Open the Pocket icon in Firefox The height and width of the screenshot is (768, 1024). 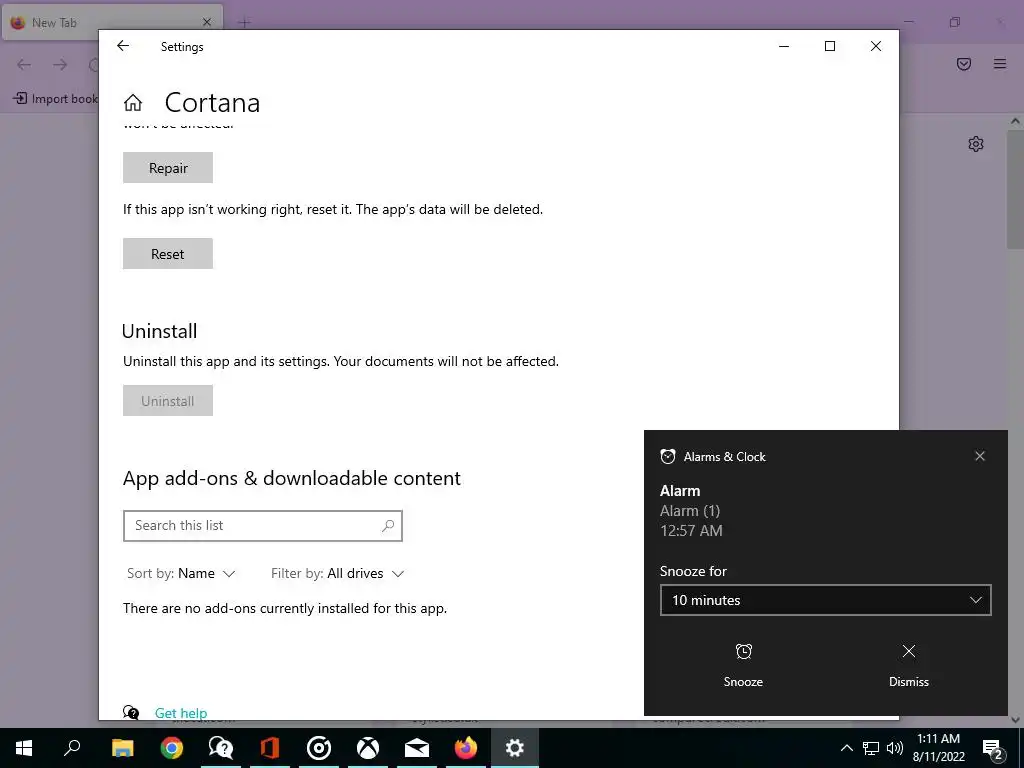coord(964,64)
